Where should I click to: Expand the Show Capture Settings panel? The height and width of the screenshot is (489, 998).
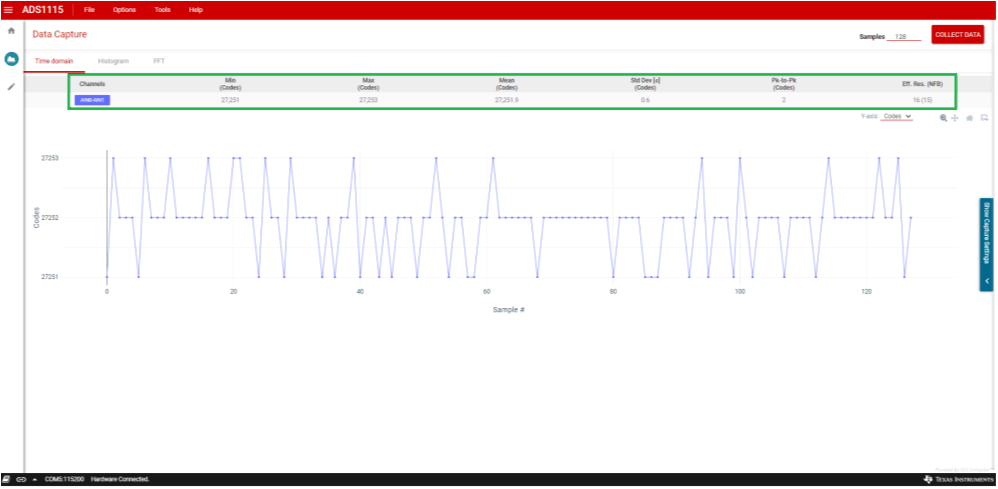point(987,244)
